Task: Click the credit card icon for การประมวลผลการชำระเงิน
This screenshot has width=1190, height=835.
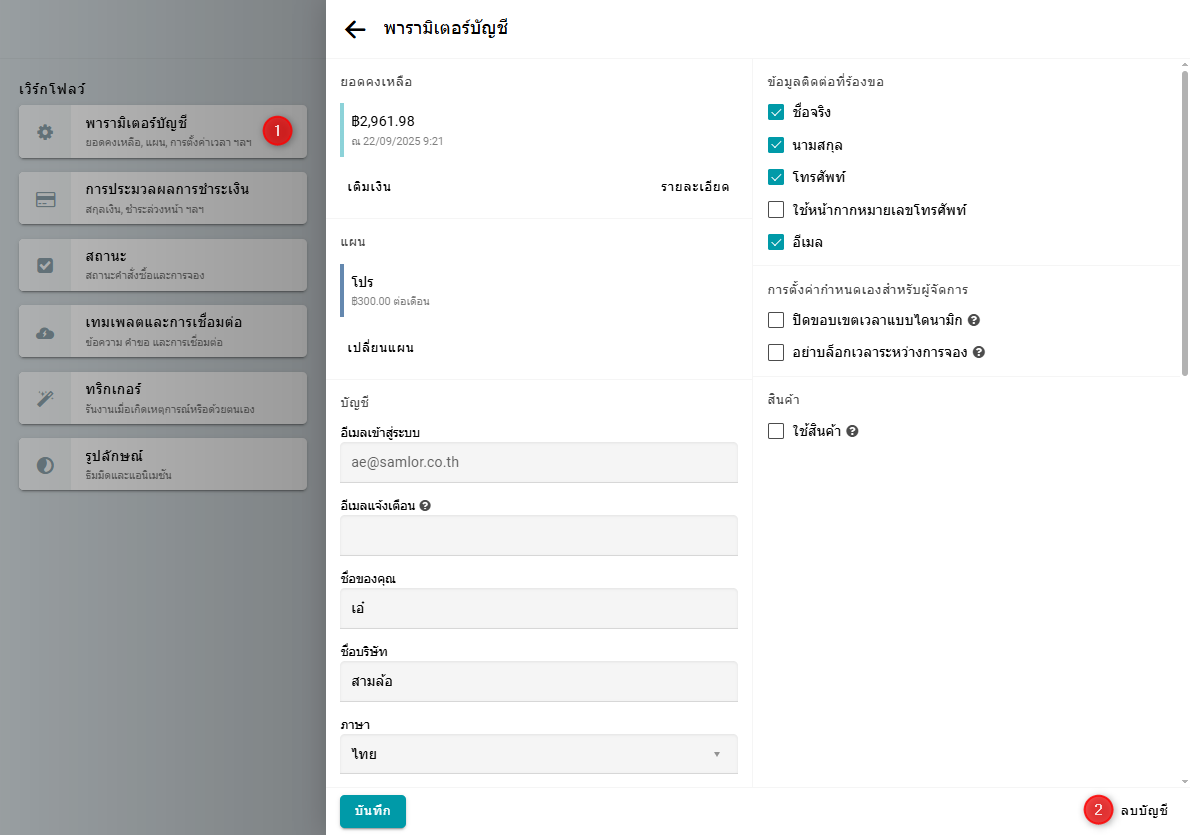Action: (45, 199)
